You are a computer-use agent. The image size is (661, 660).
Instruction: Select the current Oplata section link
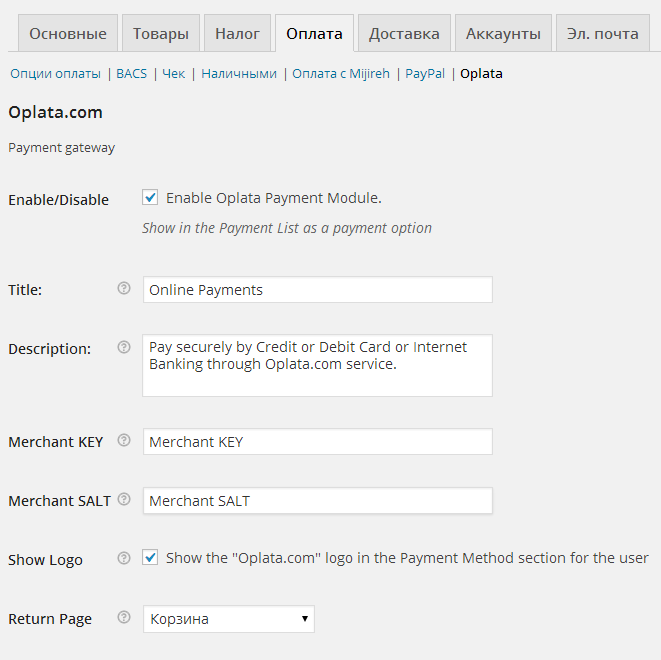click(481, 74)
